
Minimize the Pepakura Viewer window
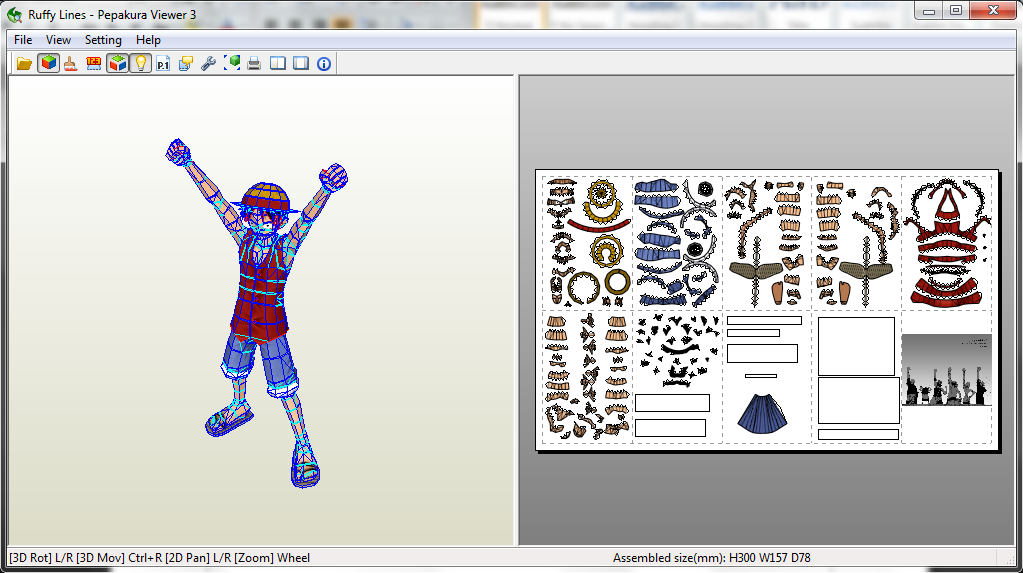(x=929, y=10)
